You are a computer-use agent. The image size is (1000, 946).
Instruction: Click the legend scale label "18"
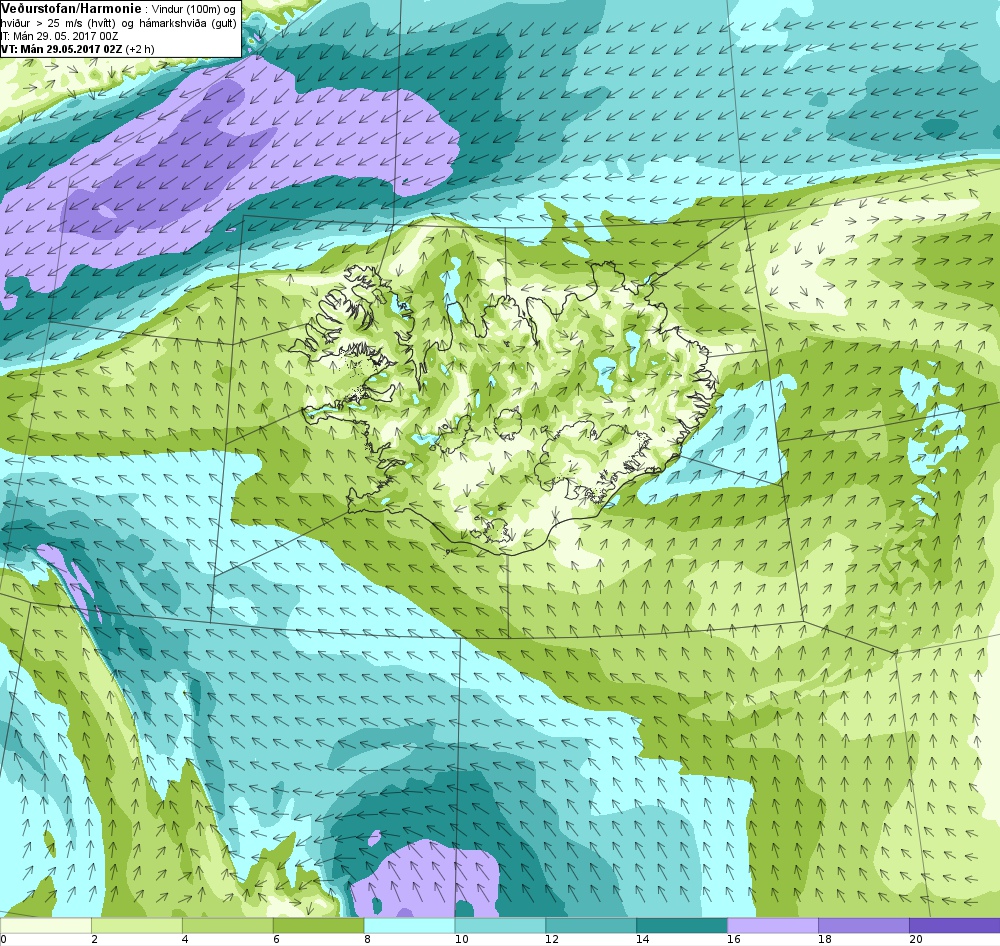pos(825,939)
